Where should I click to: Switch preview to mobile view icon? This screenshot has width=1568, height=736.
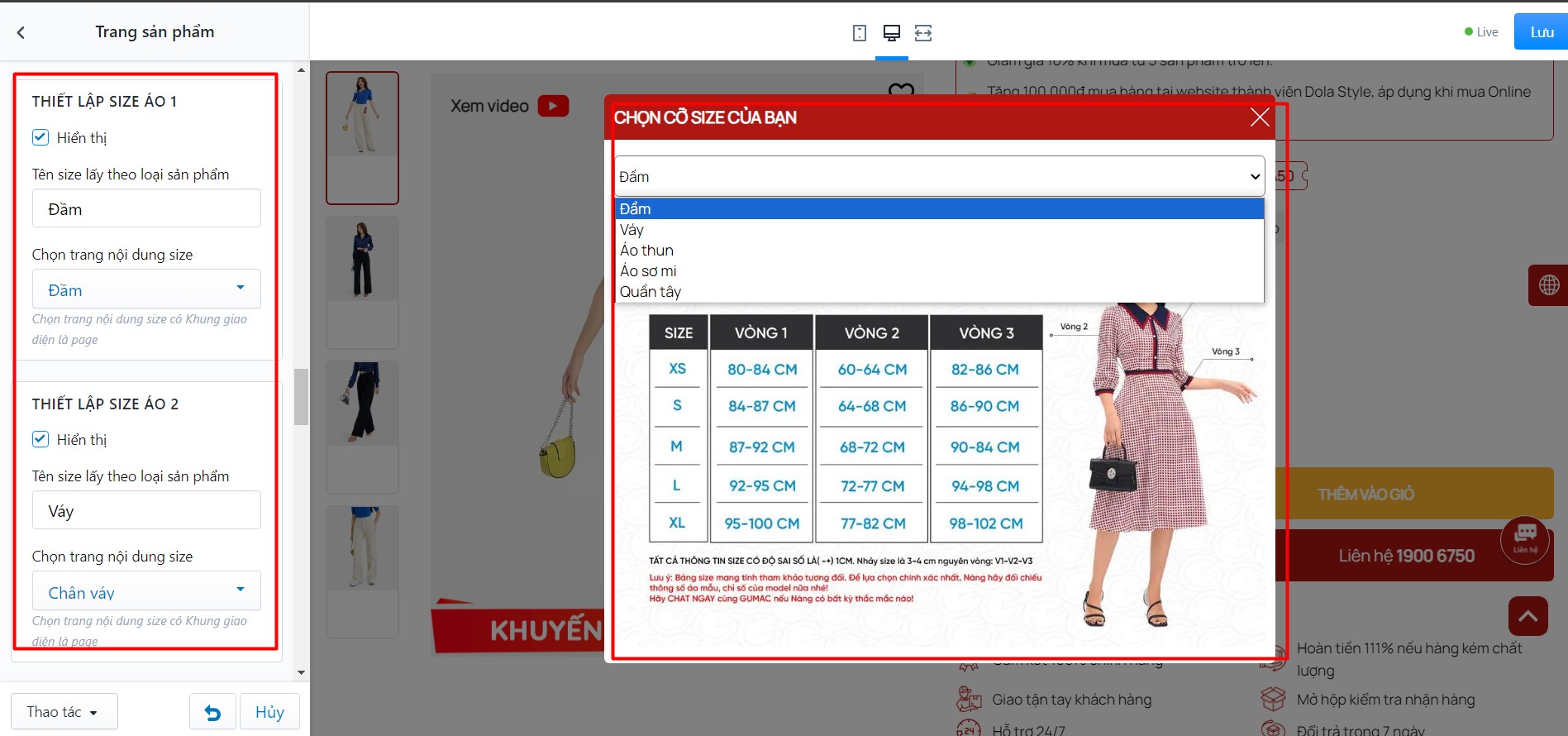(x=860, y=33)
